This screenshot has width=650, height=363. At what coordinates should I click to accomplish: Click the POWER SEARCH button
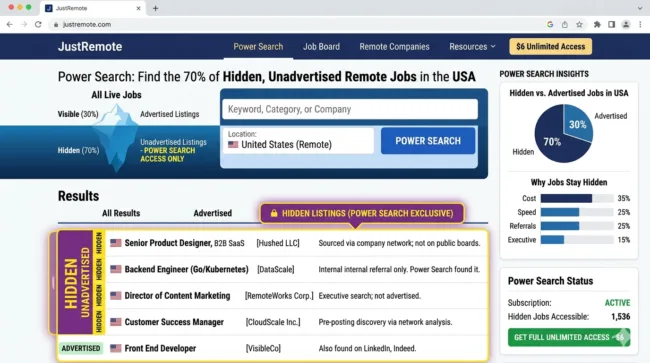(428, 141)
